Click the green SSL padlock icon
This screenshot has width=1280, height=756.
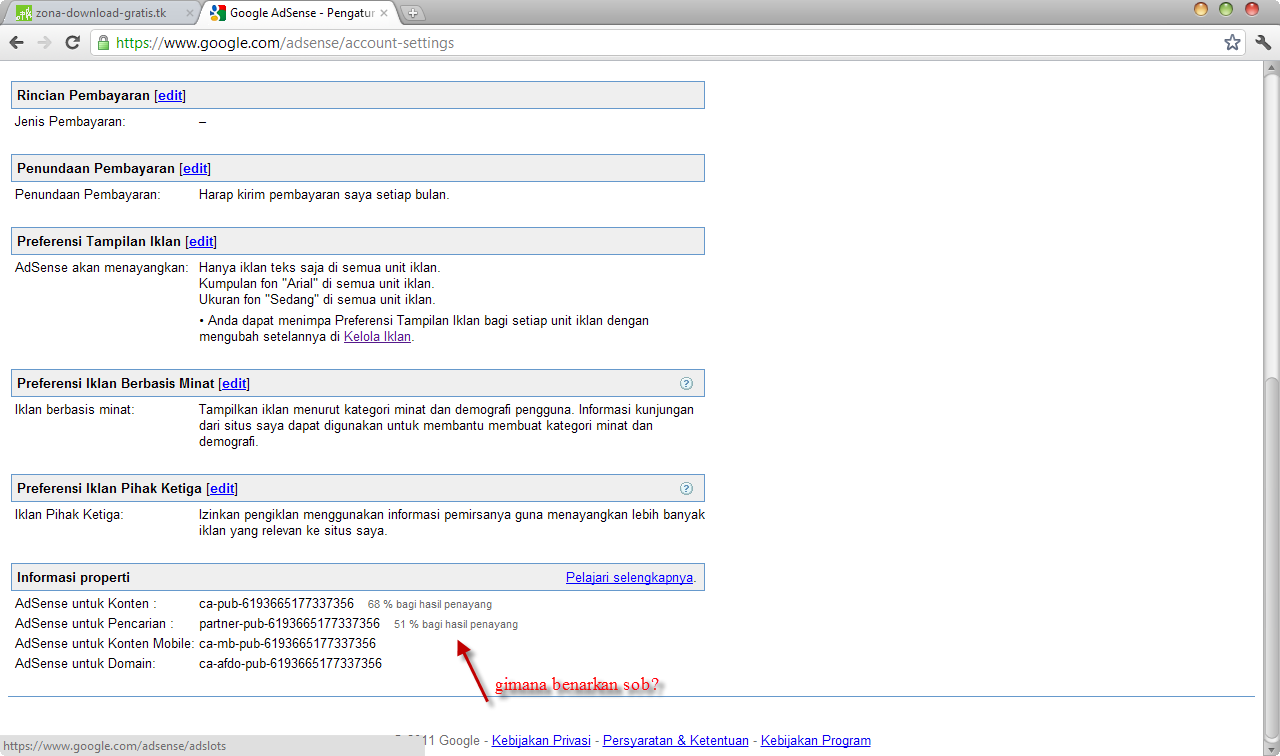coord(101,43)
